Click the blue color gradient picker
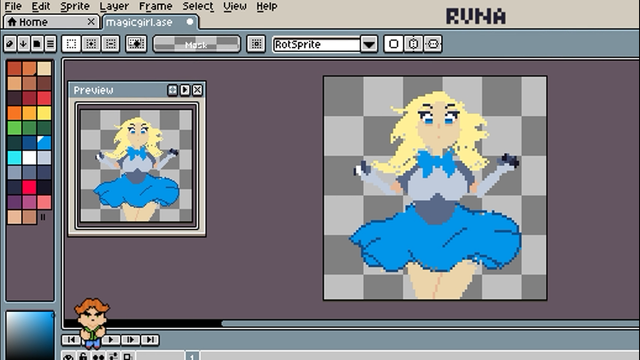This screenshot has width=640, height=360. 30,336
